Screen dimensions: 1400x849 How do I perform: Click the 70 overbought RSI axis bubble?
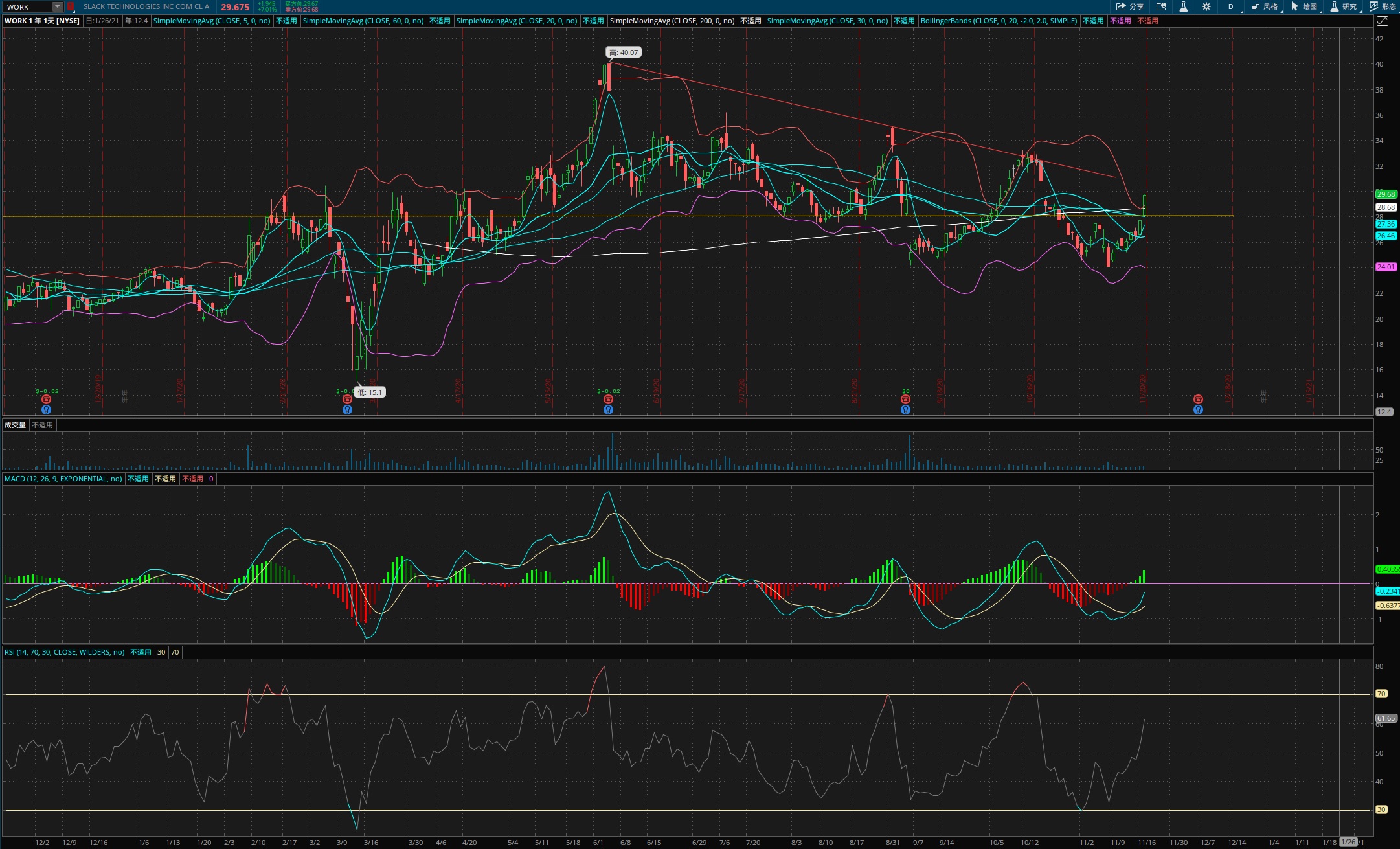(1381, 694)
